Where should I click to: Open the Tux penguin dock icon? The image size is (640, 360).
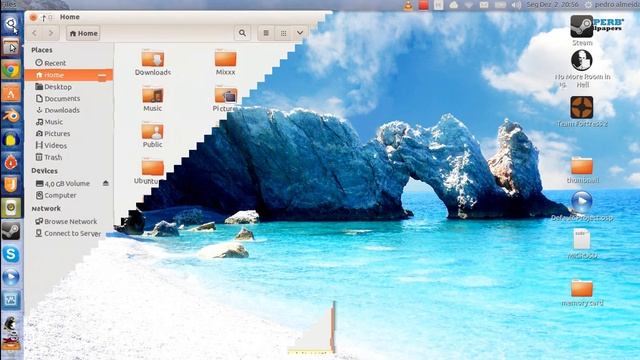point(11,324)
